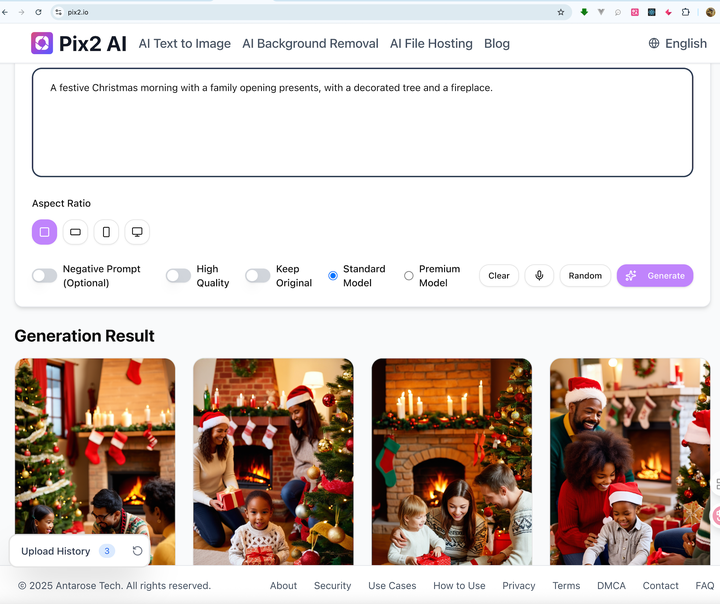This screenshot has height=604, width=720.
Task: Open AI Text to Image page
Action: (x=185, y=43)
